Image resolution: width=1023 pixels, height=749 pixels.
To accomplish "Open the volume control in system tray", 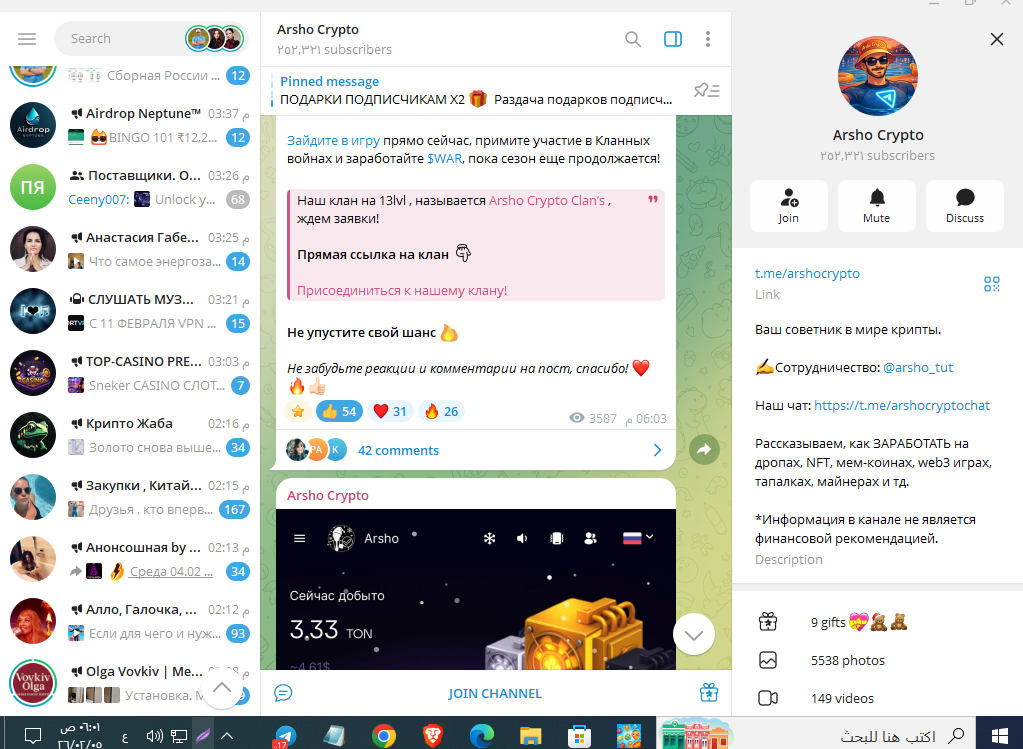I will (x=154, y=736).
